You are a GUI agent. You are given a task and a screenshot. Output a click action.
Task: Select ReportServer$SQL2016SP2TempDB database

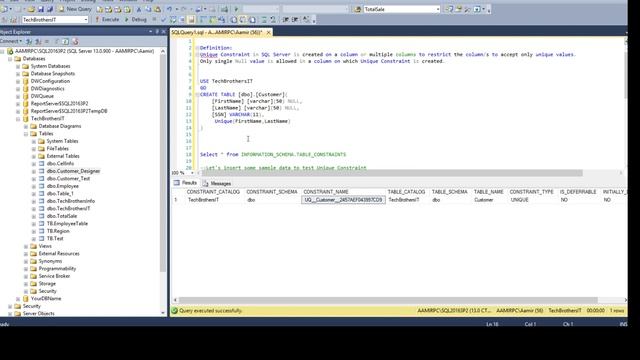[x=69, y=111]
